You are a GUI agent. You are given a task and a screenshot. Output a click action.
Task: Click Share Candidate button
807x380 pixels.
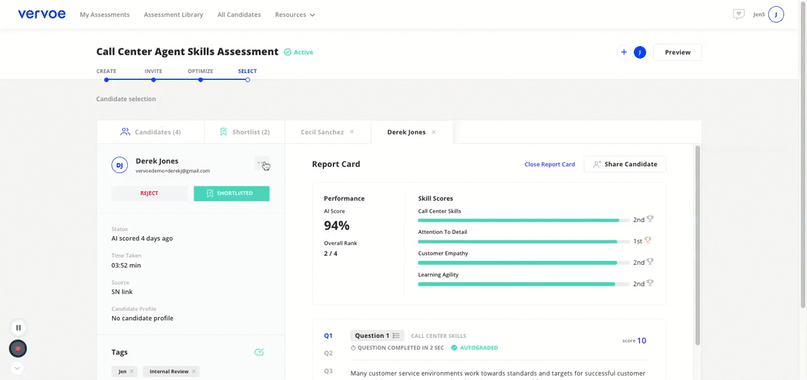[x=625, y=164]
